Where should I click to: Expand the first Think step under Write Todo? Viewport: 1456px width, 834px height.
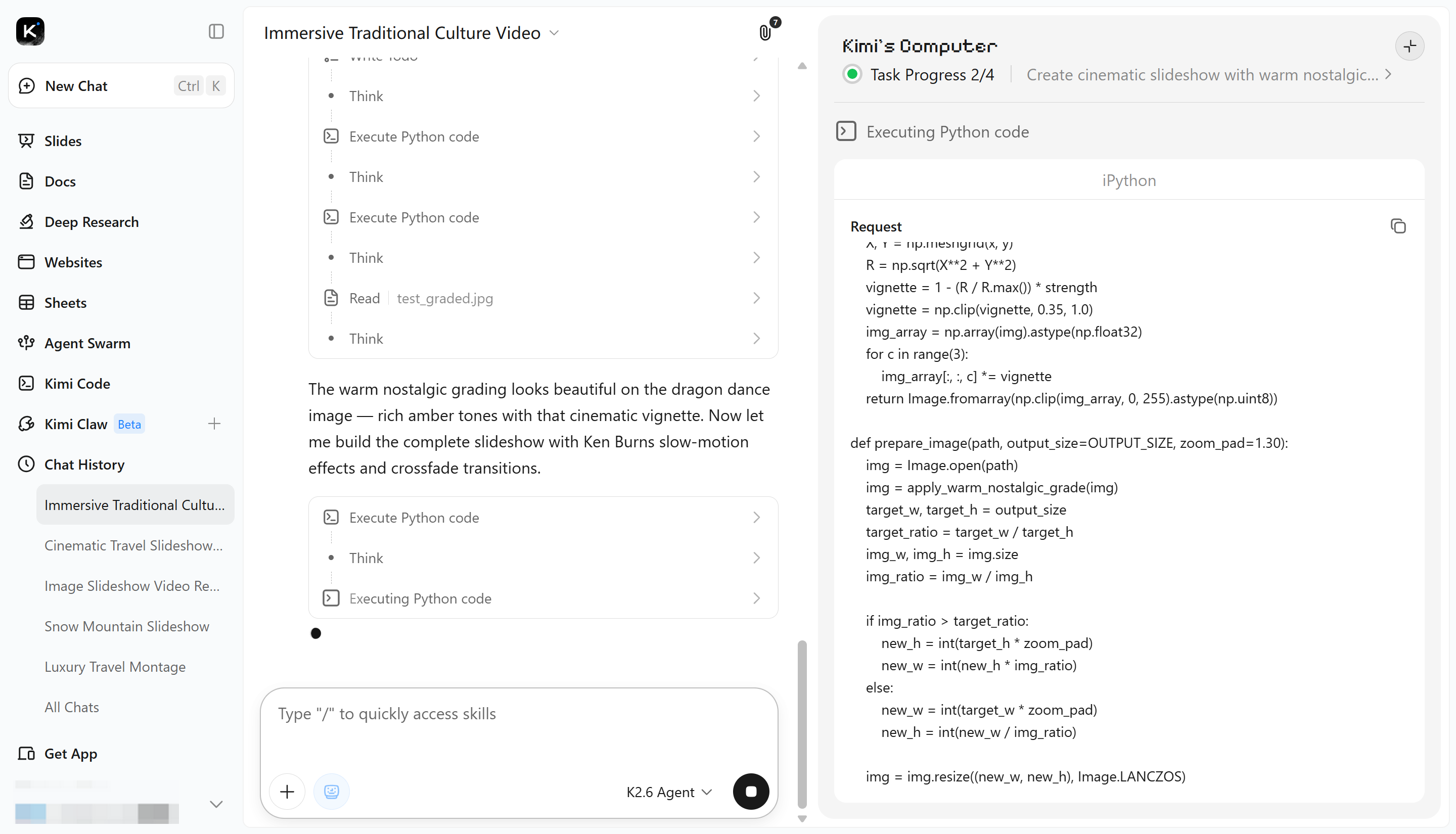(543, 96)
